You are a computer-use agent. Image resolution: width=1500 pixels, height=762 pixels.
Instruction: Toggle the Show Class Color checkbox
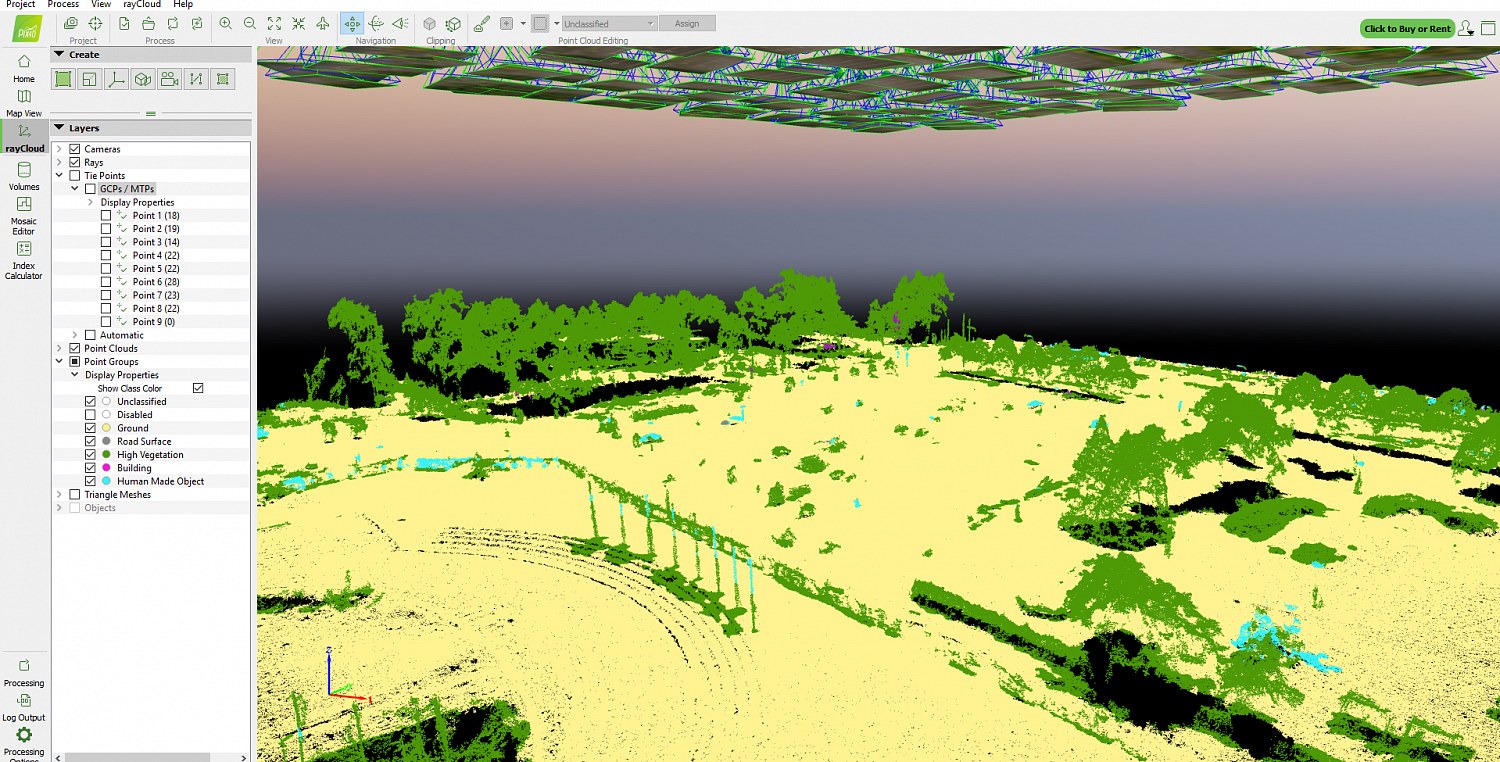click(x=198, y=388)
